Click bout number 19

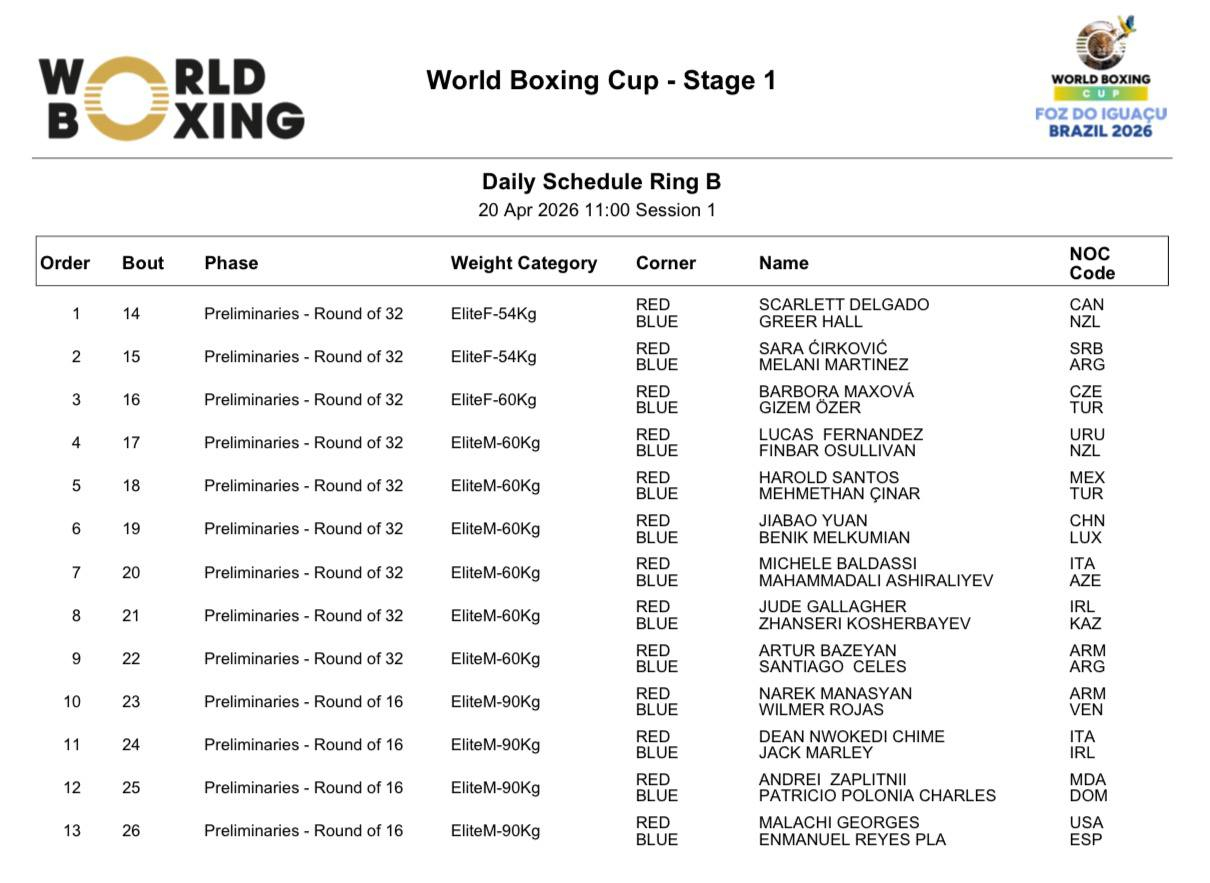(x=132, y=529)
